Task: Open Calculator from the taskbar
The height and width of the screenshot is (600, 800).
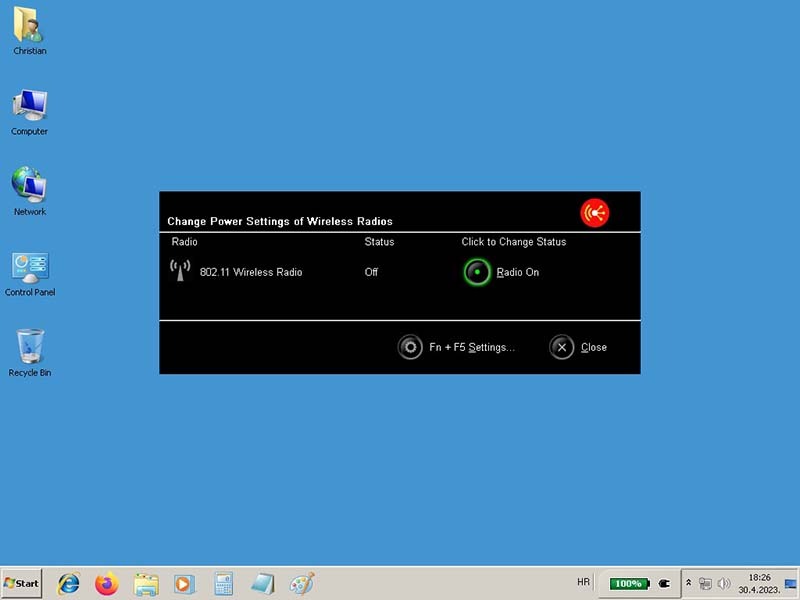Action: [223, 583]
